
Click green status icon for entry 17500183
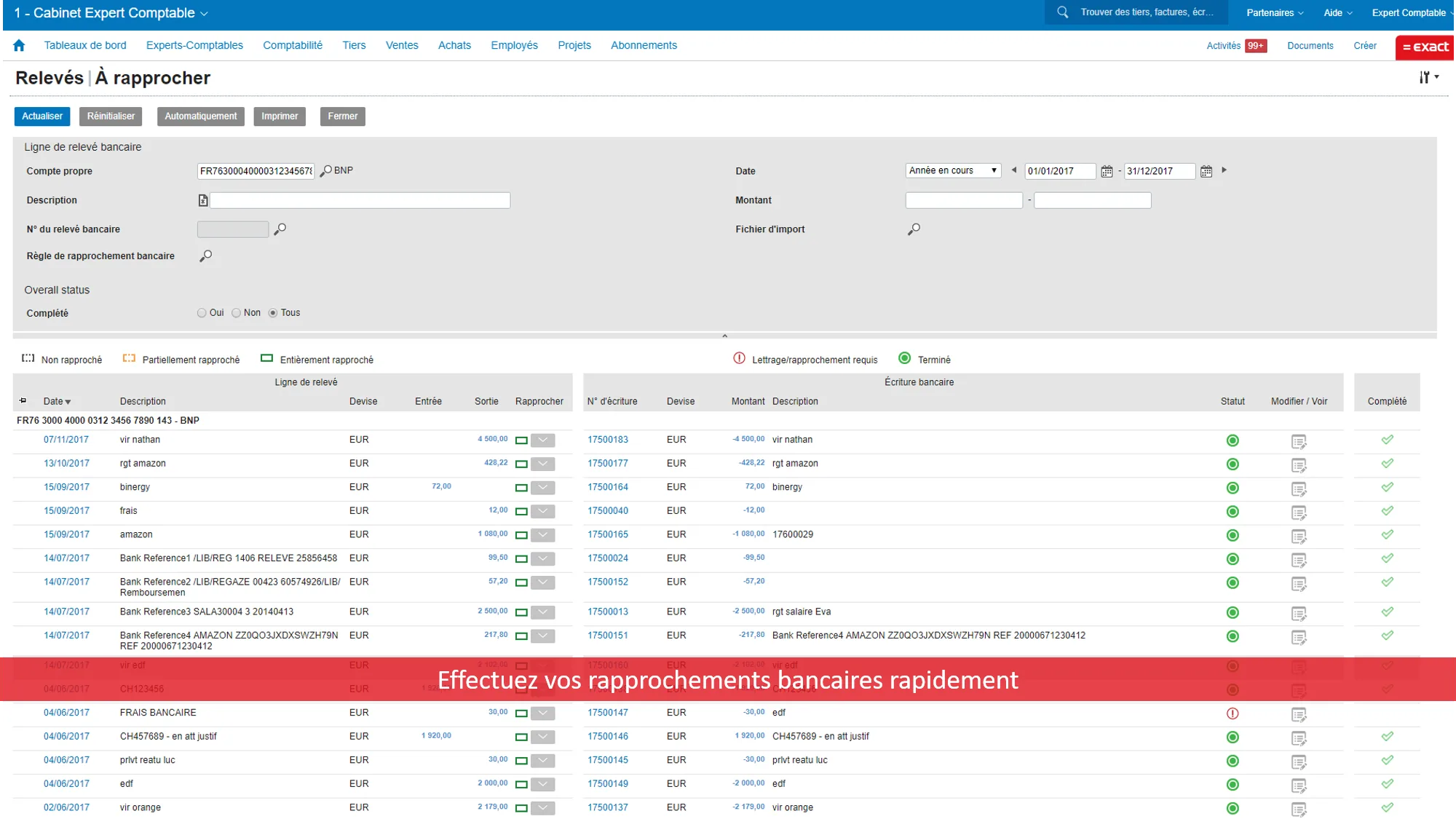(x=1233, y=440)
